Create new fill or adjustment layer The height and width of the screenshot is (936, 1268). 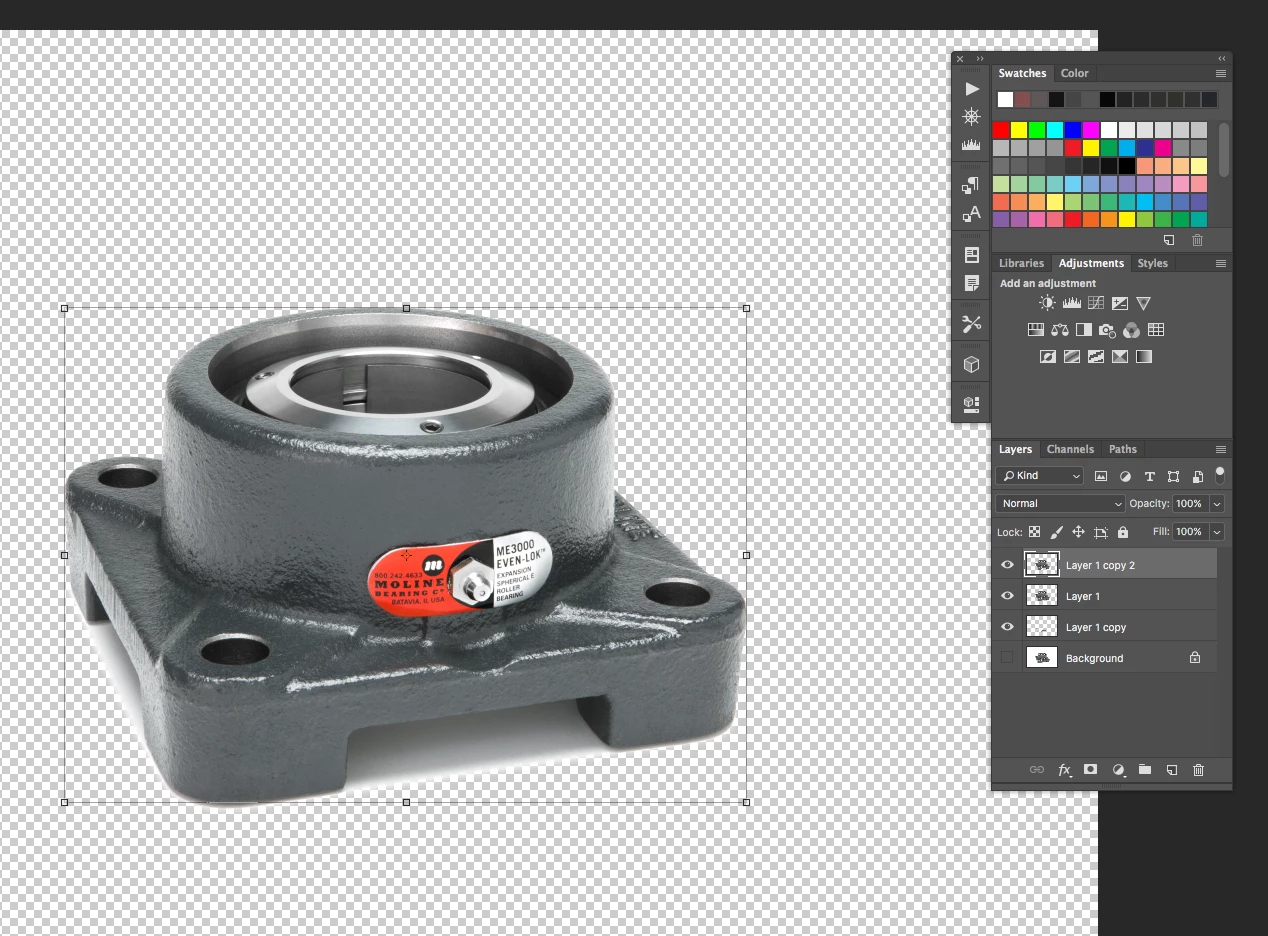pyautogui.click(x=1118, y=770)
